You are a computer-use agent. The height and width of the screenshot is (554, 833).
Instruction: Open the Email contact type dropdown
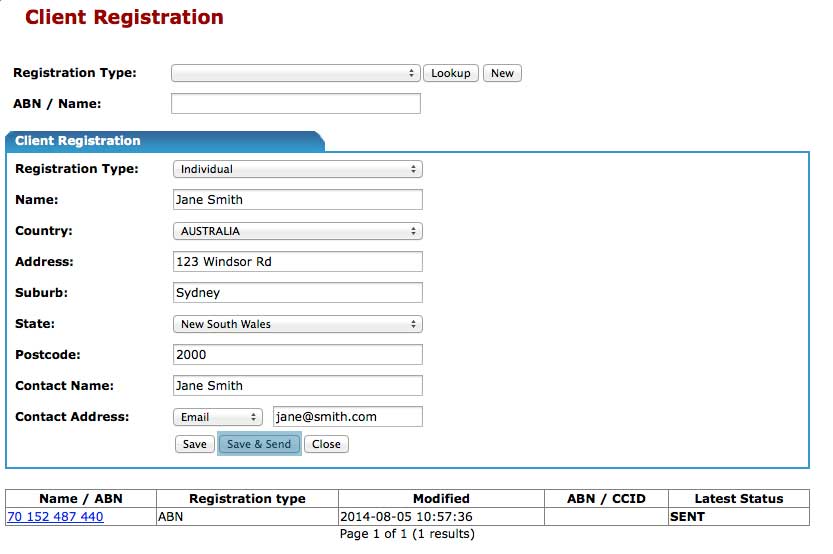click(218, 417)
